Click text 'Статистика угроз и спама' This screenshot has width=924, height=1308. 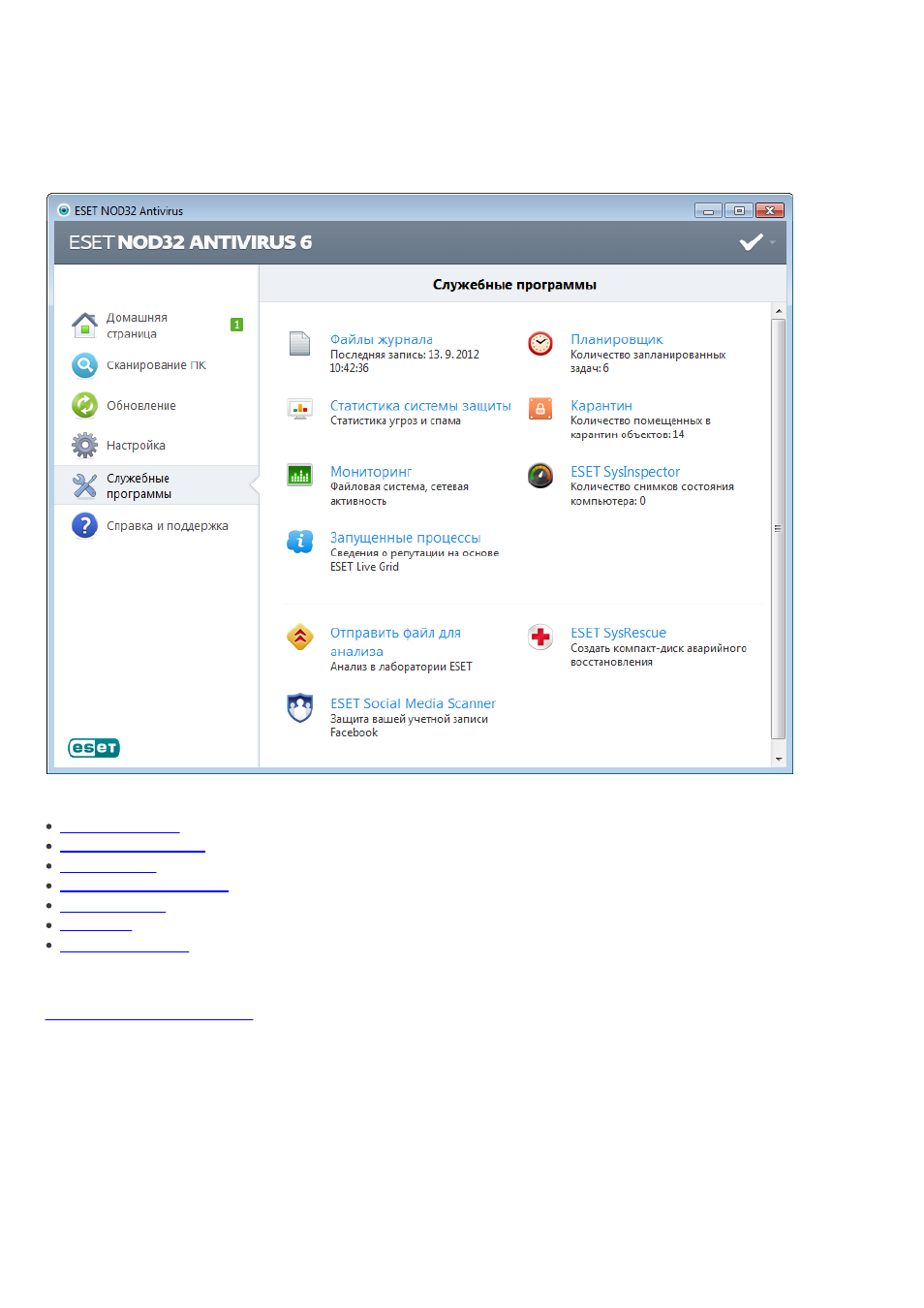[395, 420]
